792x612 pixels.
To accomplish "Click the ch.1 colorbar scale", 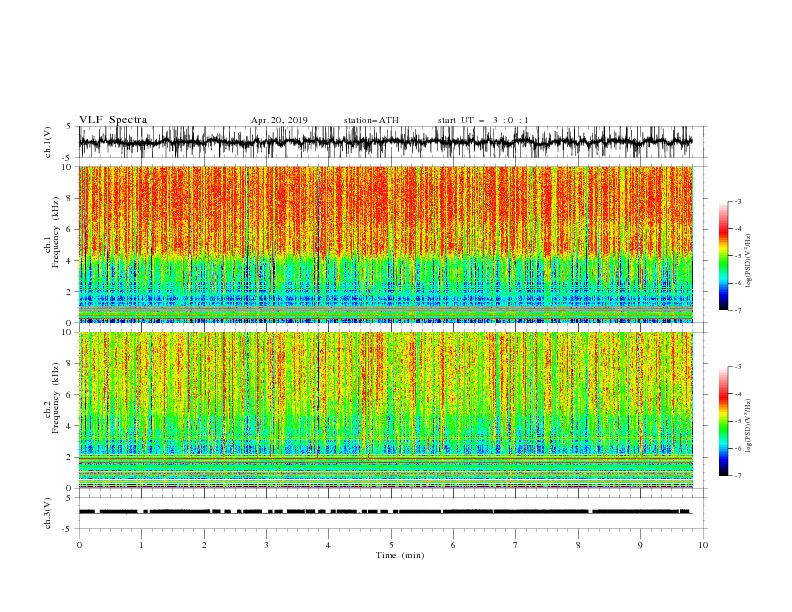I will (x=723, y=256).
